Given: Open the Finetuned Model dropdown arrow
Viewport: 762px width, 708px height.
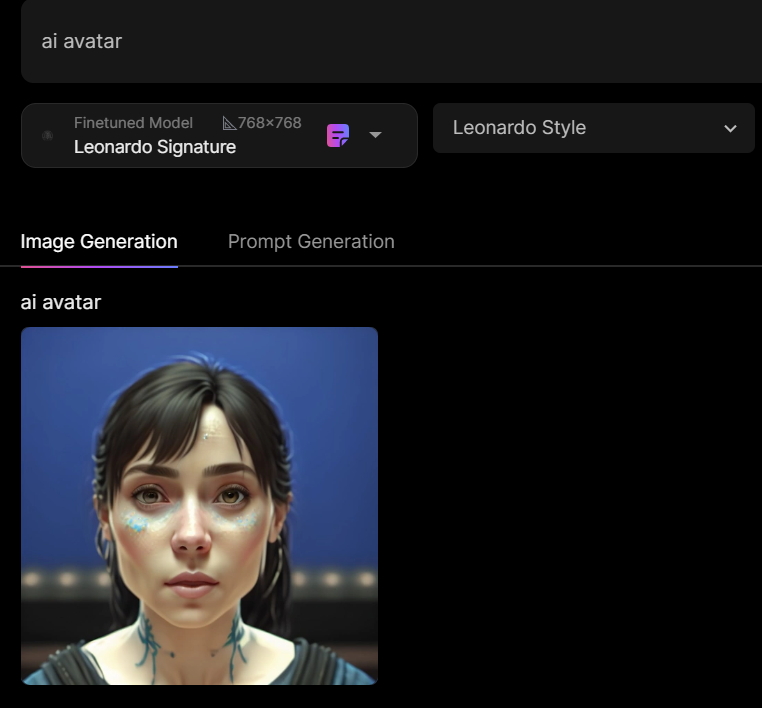Looking at the screenshot, I should [375, 135].
